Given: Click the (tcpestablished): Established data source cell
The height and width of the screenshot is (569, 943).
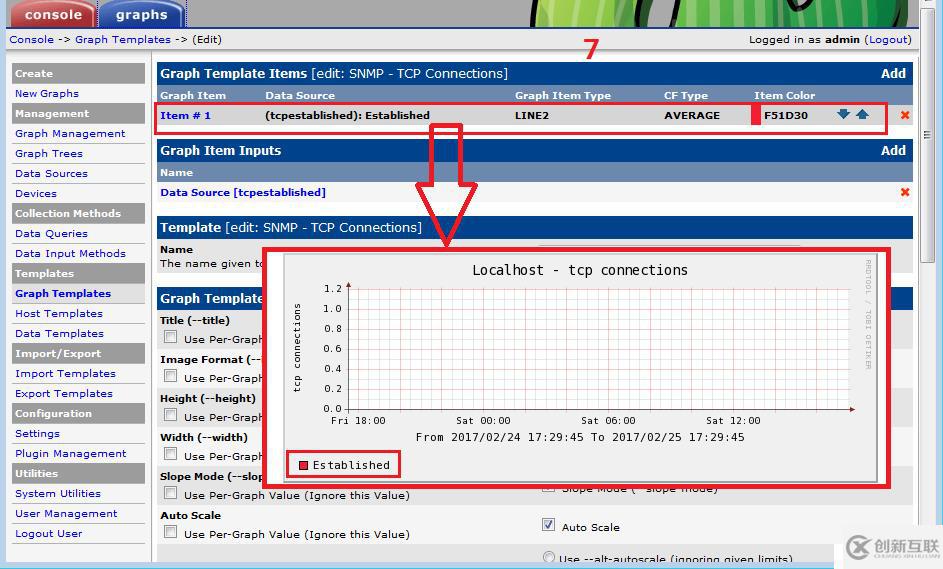Looking at the screenshot, I should [348, 115].
